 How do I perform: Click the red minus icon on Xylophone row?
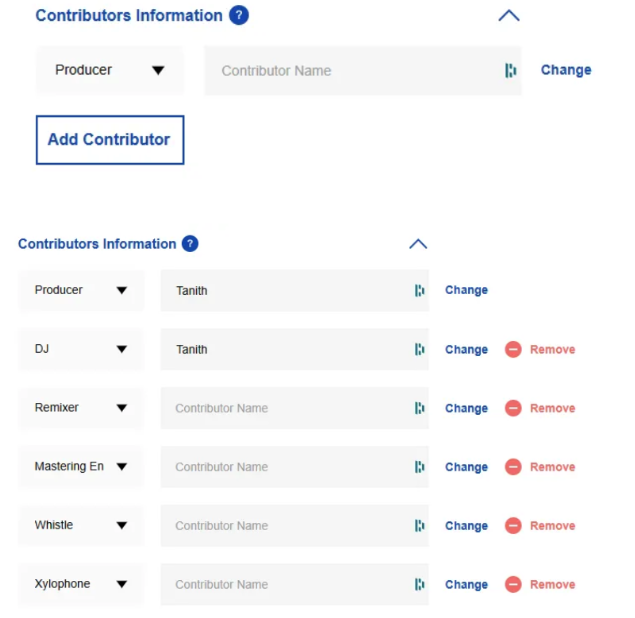[x=513, y=584]
